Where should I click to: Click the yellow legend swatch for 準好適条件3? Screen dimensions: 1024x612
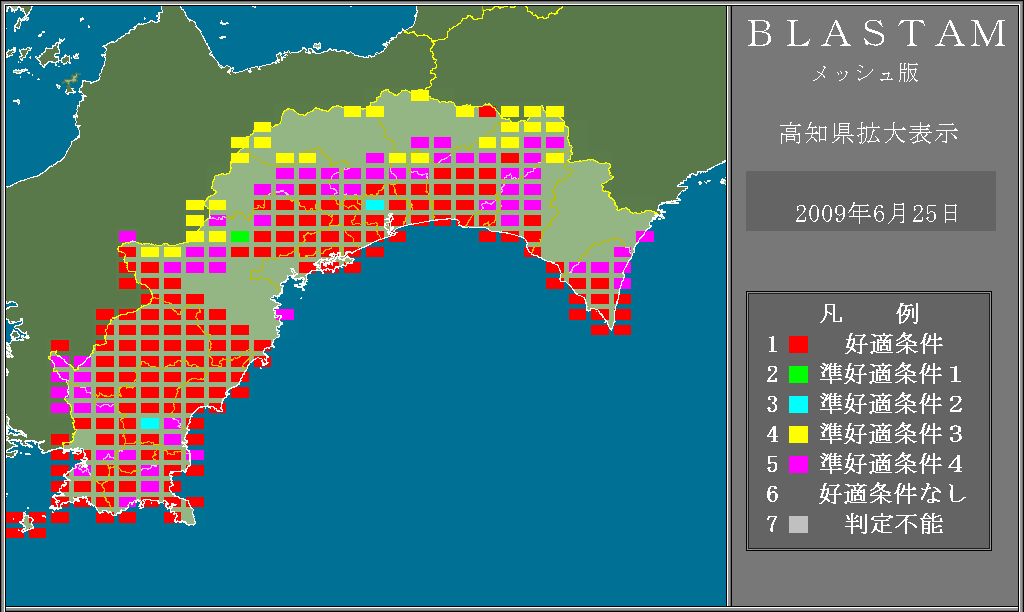[798, 434]
